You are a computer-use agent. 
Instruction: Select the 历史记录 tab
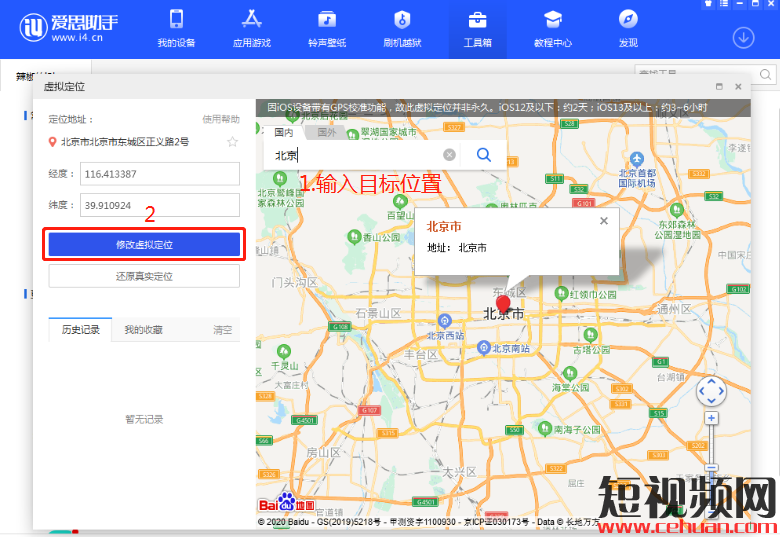pyautogui.click(x=81, y=330)
